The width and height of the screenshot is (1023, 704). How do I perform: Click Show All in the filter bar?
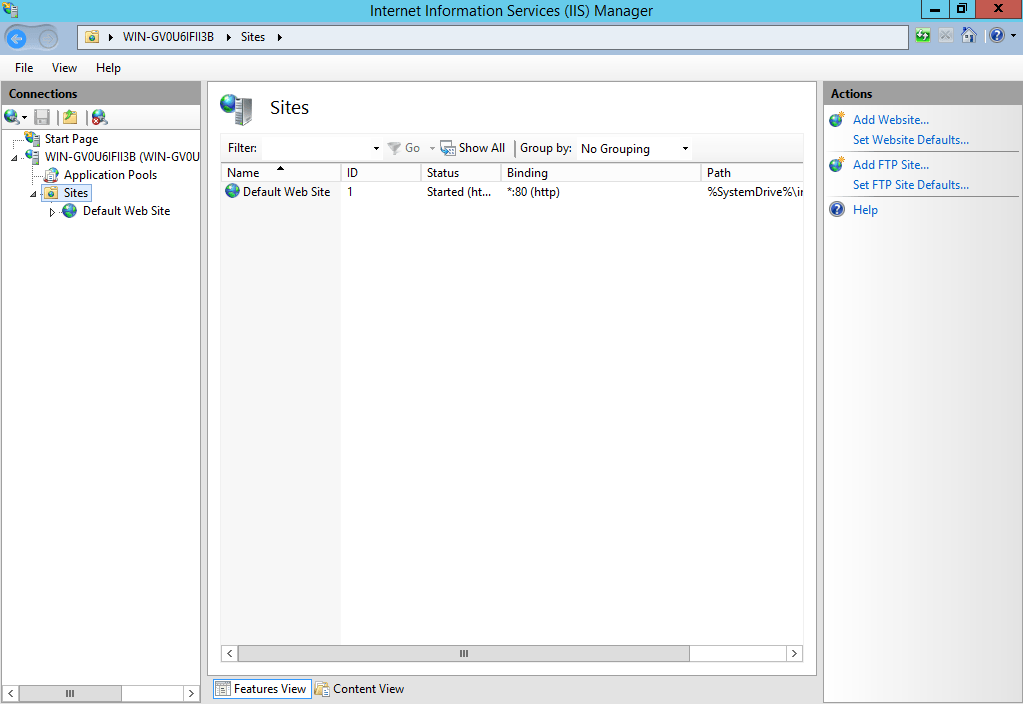(x=473, y=148)
